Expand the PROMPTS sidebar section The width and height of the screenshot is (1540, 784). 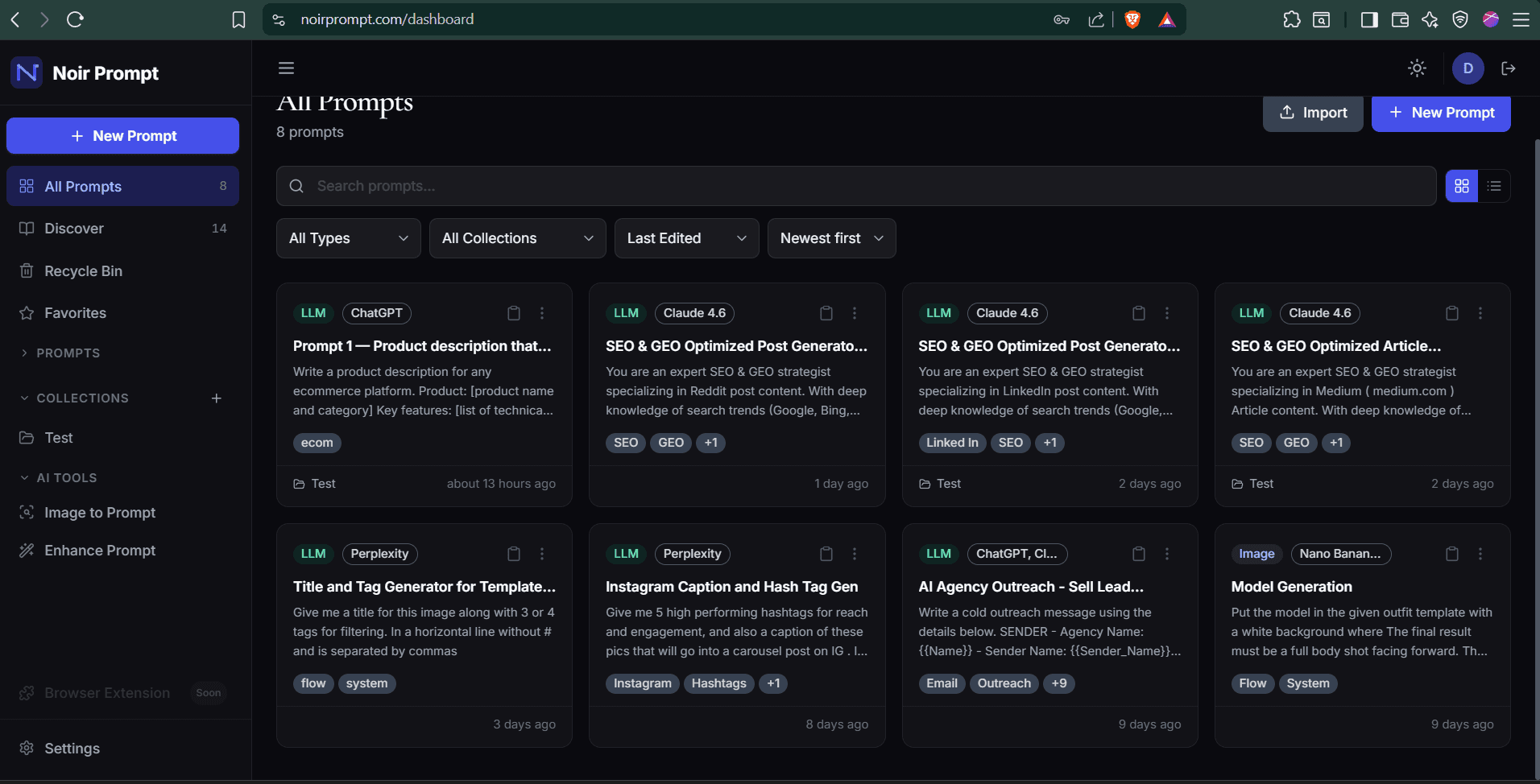tap(60, 353)
